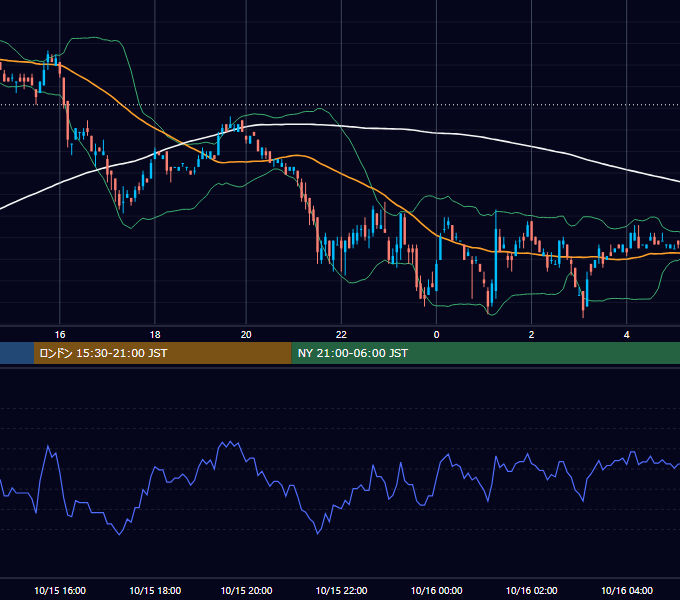Viewport: 680px width, 600px height.
Task: Click the 10/15 16:00 time label
Action: pyautogui.click(x=60, y=590)
